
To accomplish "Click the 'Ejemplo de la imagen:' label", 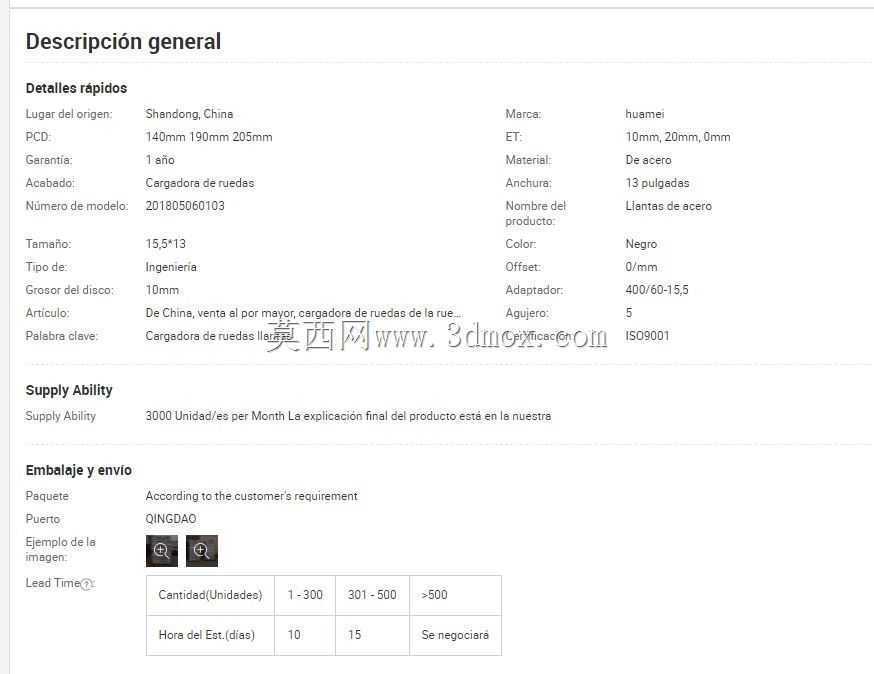I will (60, 549).
